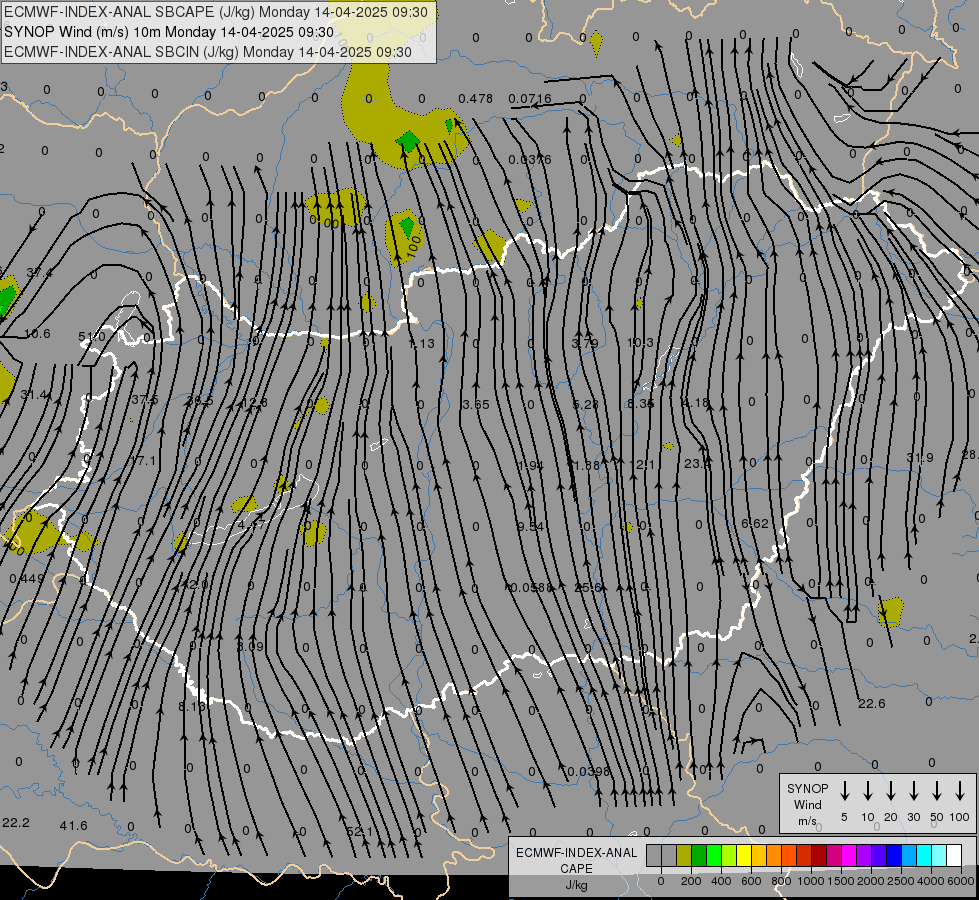Viewport: 979px width, 900px height.
Task: Click the SBCIN title line at top
Action: [208, 52]
